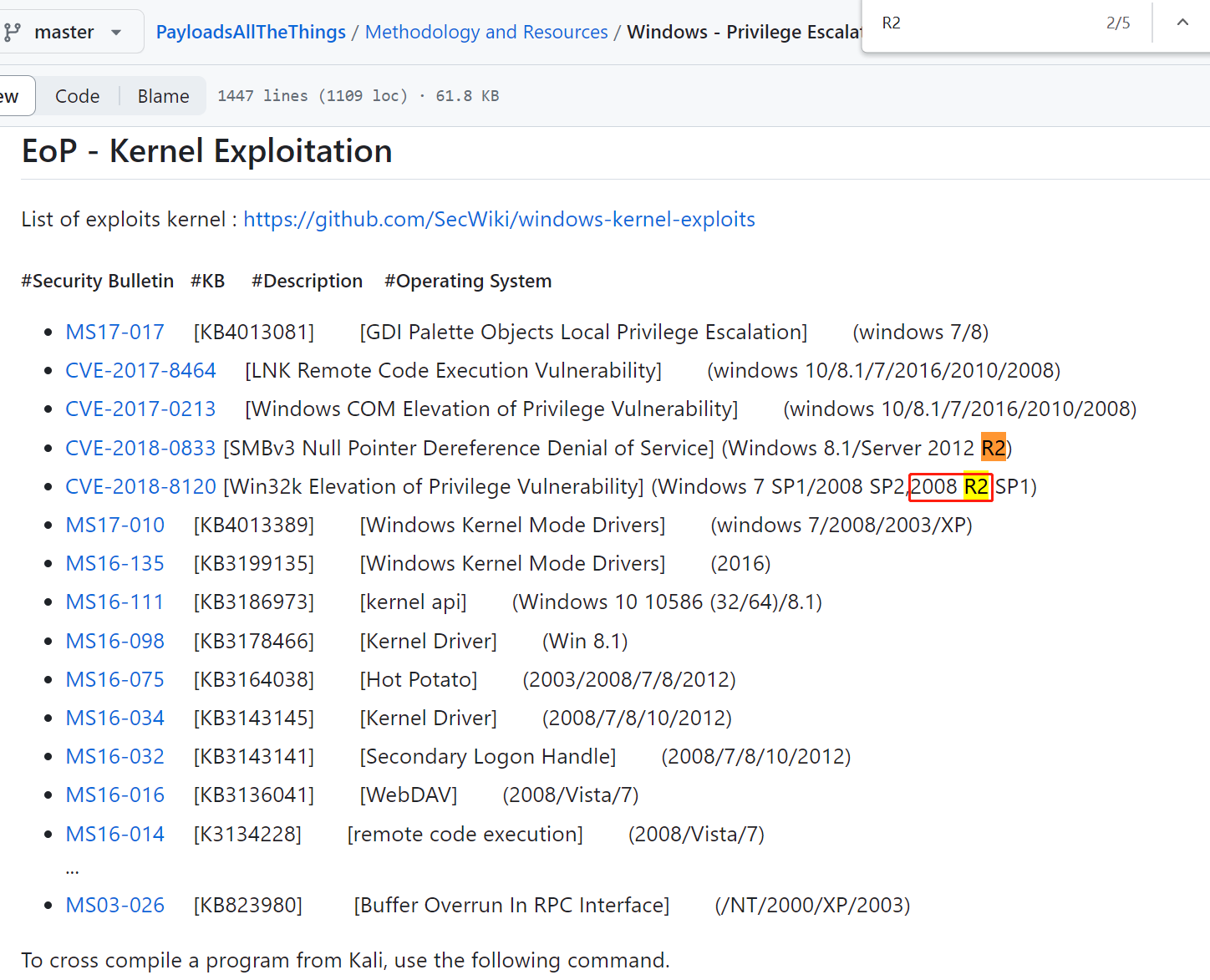Viewport: 1210px width, 980px height.
Task: Open the CVE-2017-0213 link
Action: pos(140,409)
